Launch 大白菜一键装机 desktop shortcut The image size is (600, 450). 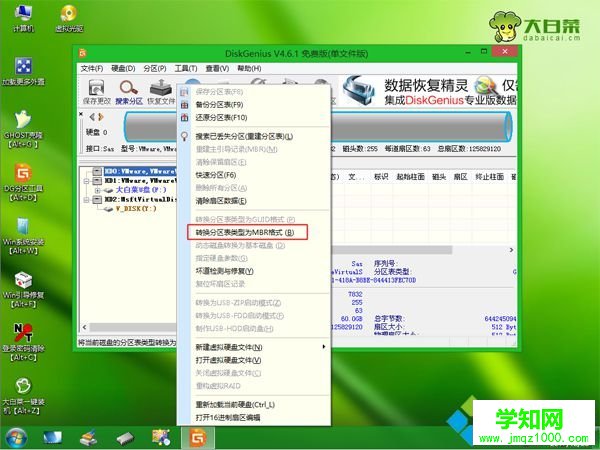[23, 396]
